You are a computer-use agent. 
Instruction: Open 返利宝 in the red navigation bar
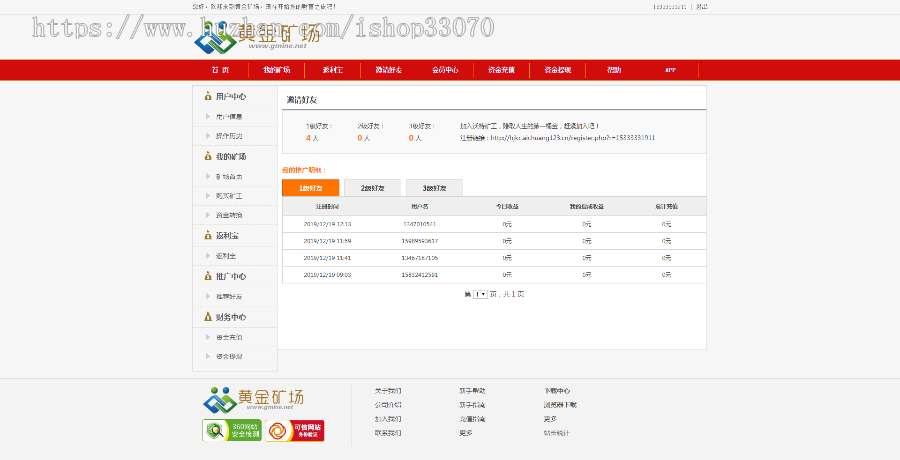click(332, 70)
